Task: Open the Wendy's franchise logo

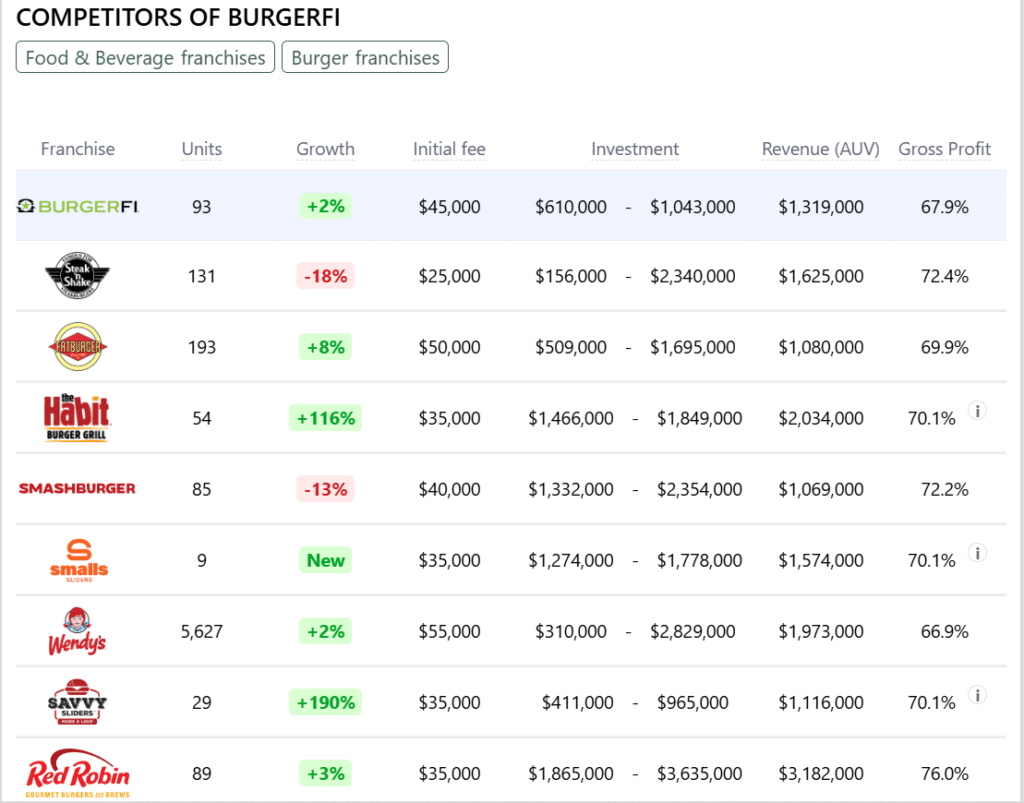Action: pyautogui.click(x=77, y=631)
